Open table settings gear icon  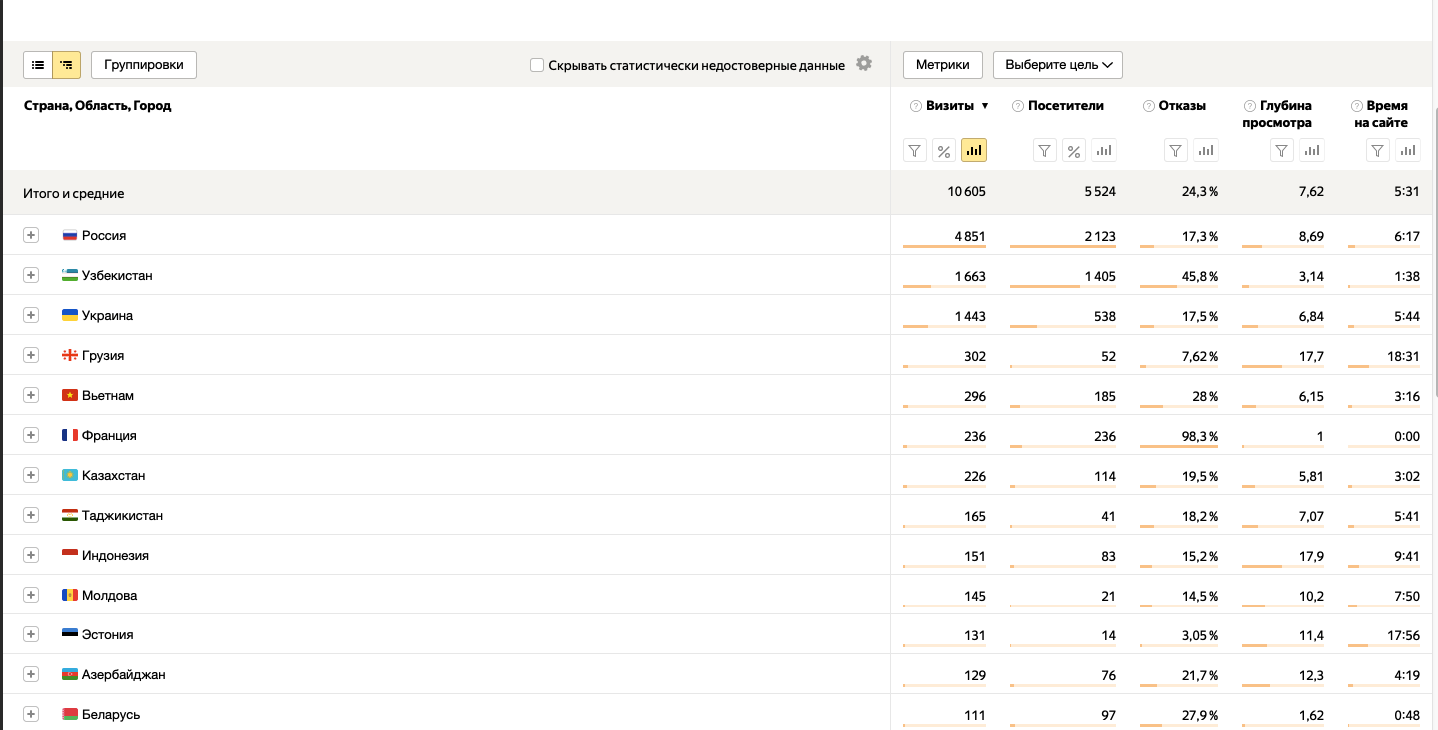point(864,64)
